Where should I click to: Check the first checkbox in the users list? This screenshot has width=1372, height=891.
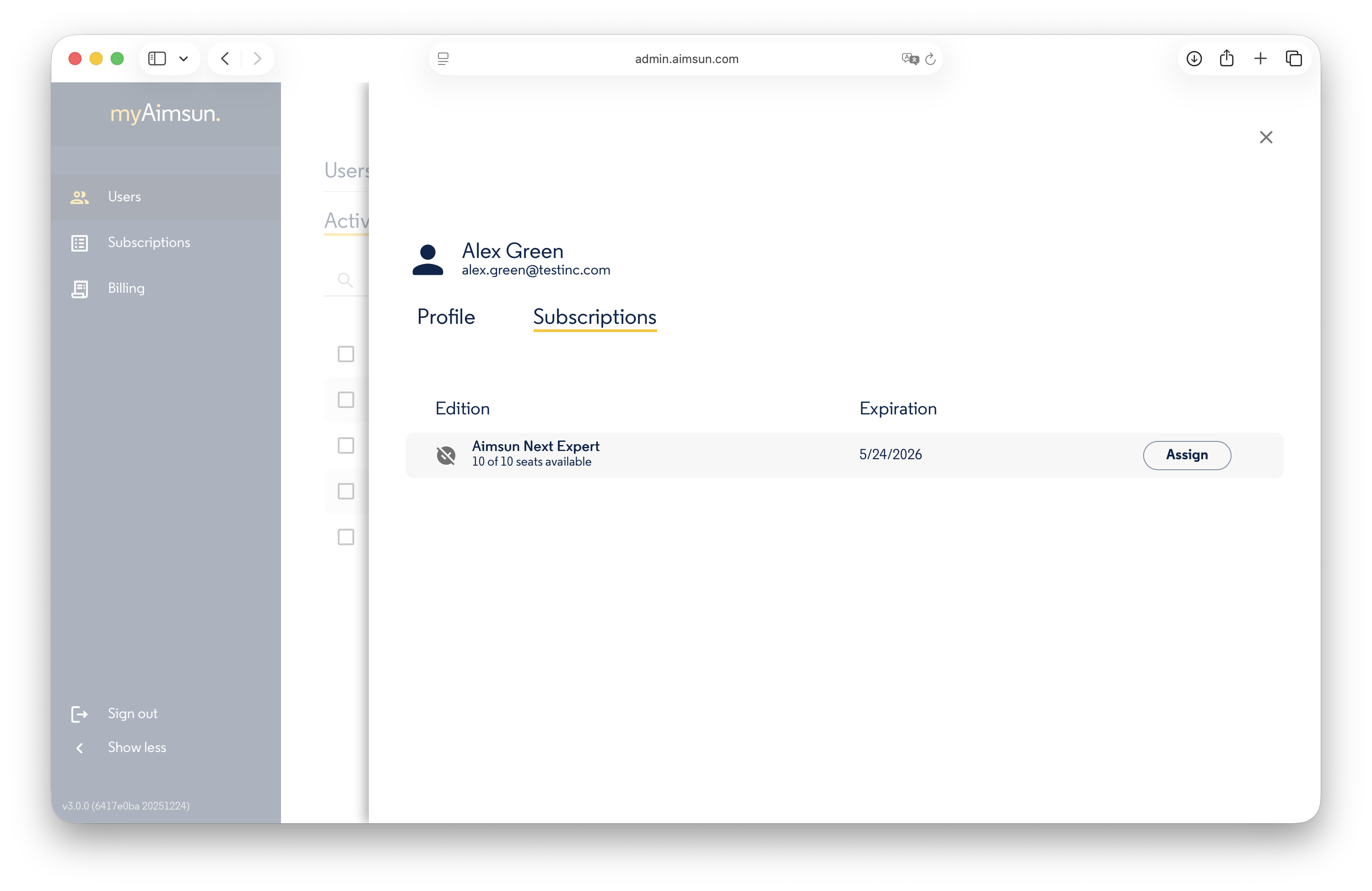[346, 354]
